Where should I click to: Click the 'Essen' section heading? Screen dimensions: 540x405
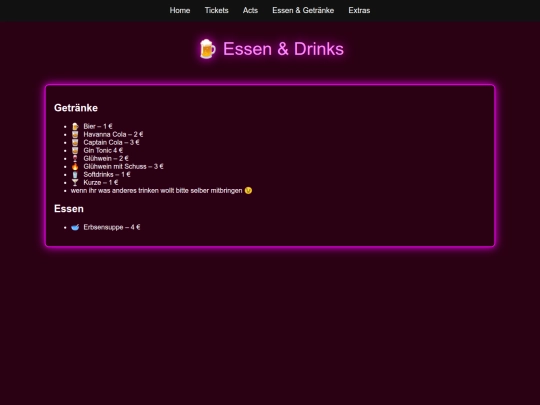point(69,209)
